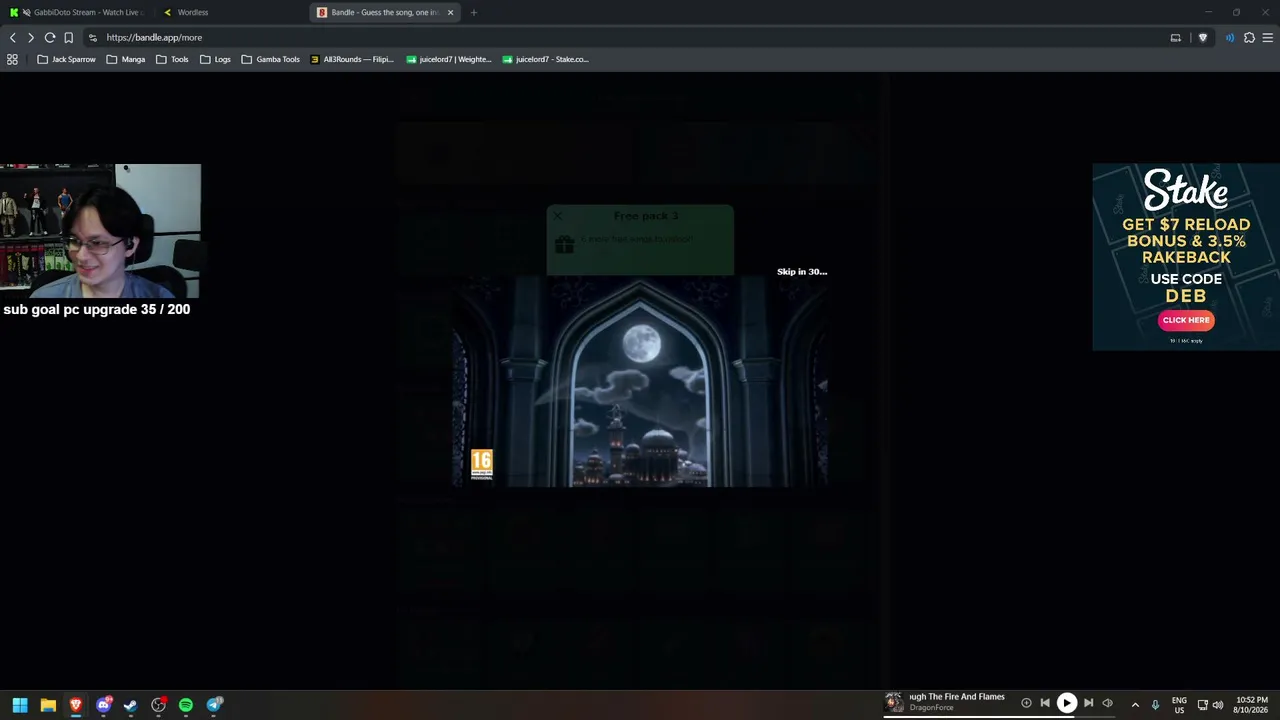Open the Extensions puzzle menu

(1249, 38)
